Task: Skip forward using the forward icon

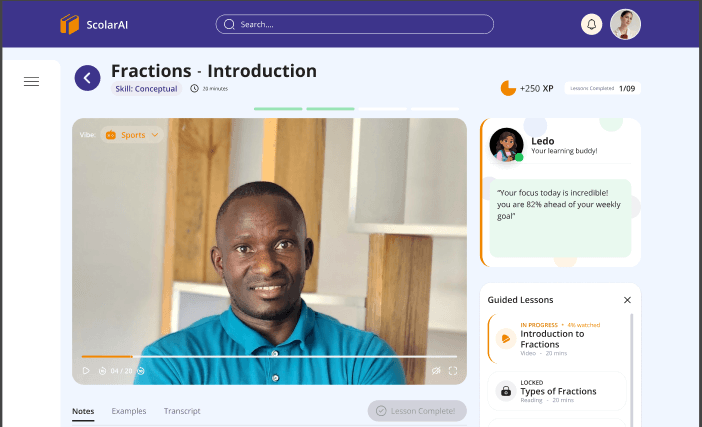Action: [141, 371]
